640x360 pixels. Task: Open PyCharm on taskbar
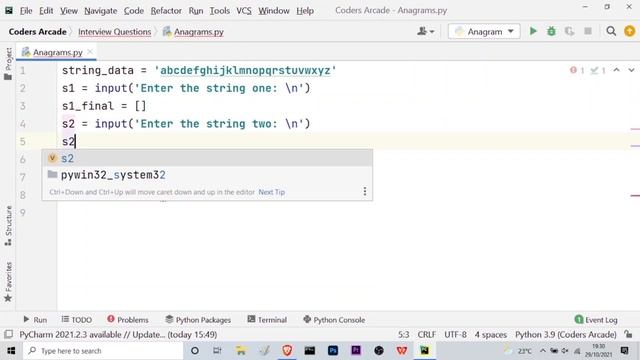click(x=424, y=351)
